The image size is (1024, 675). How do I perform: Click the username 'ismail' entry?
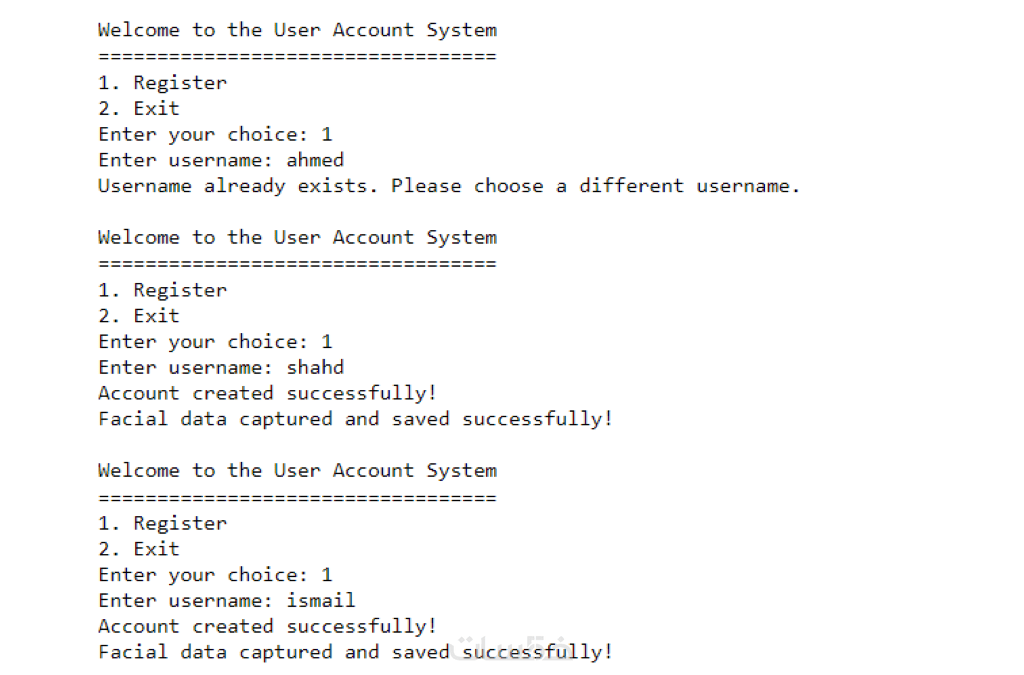click(320, 600)
